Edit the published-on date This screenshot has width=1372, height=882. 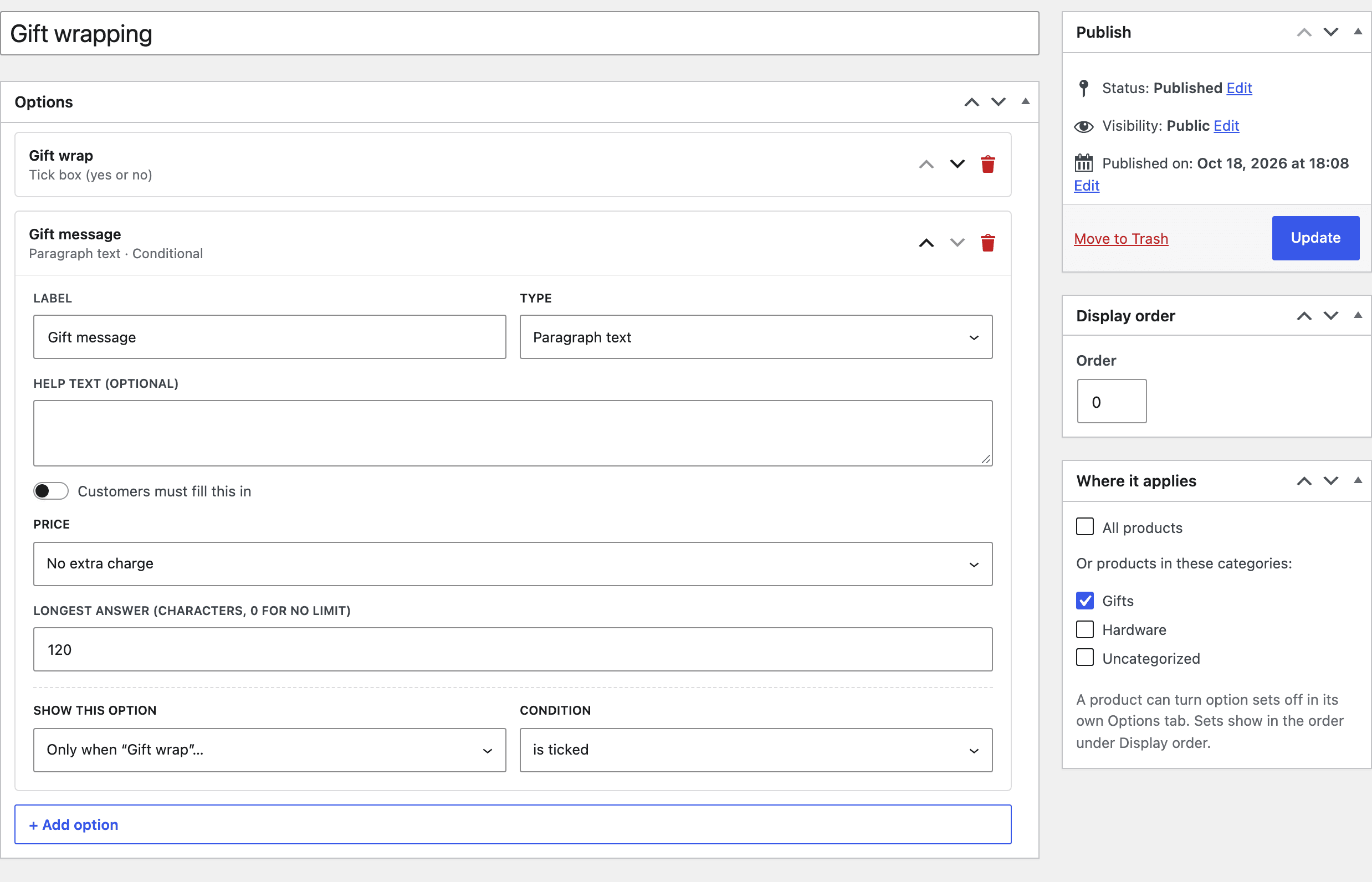coord(1086,186)
